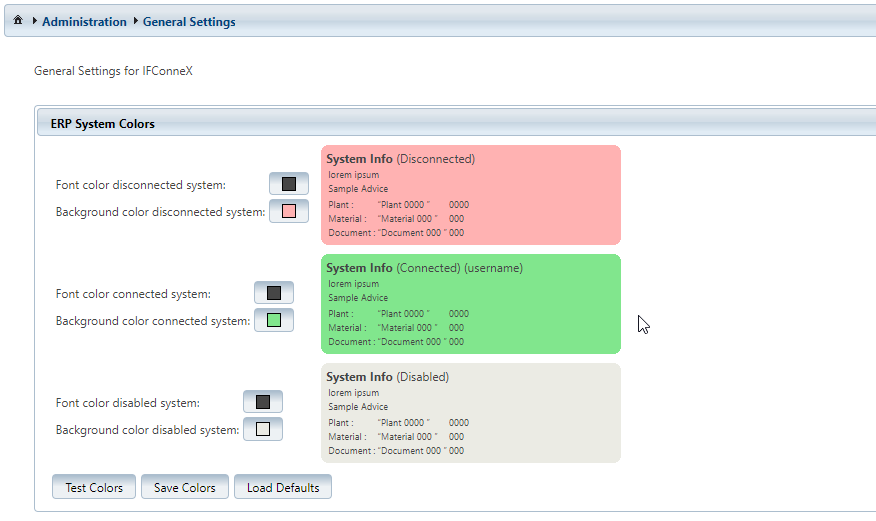
Task: Open font color picker for disabled system
Action: point(263,402)
